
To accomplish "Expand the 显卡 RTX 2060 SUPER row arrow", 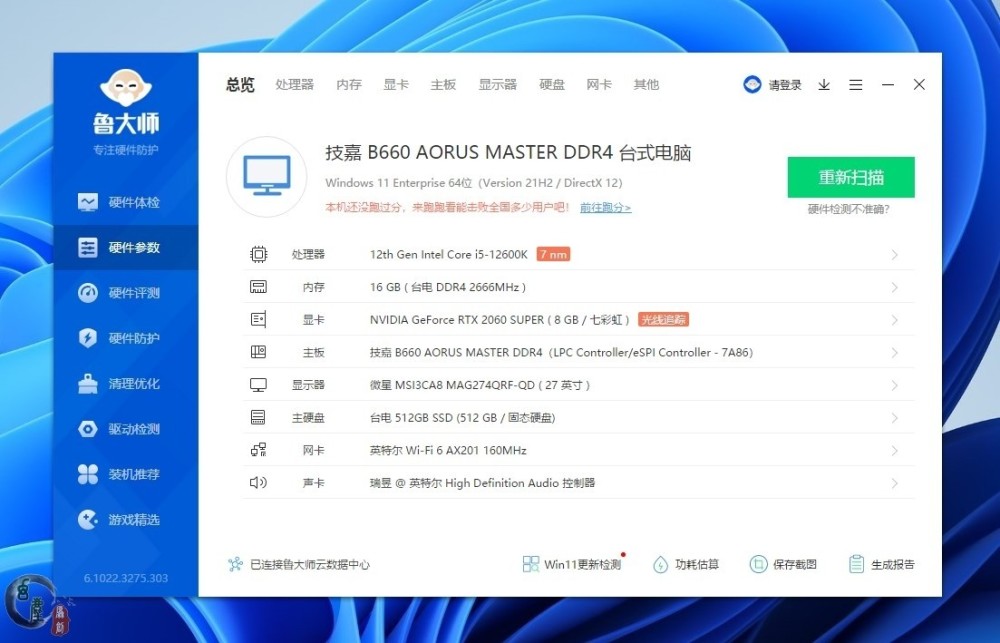I will [894, 320].
